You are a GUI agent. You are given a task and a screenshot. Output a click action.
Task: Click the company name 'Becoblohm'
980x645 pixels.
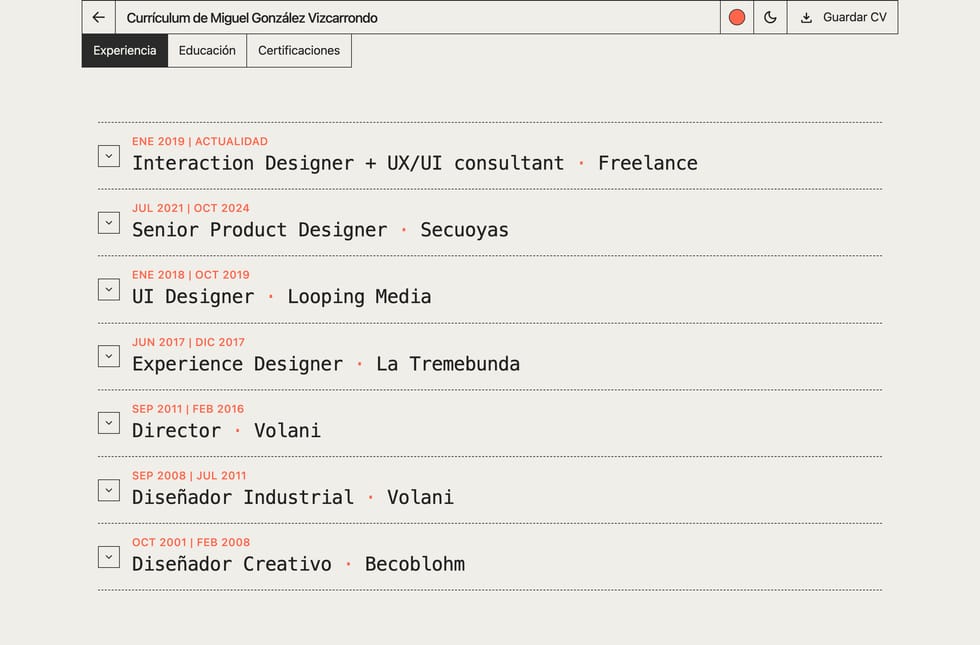point(415,564)
